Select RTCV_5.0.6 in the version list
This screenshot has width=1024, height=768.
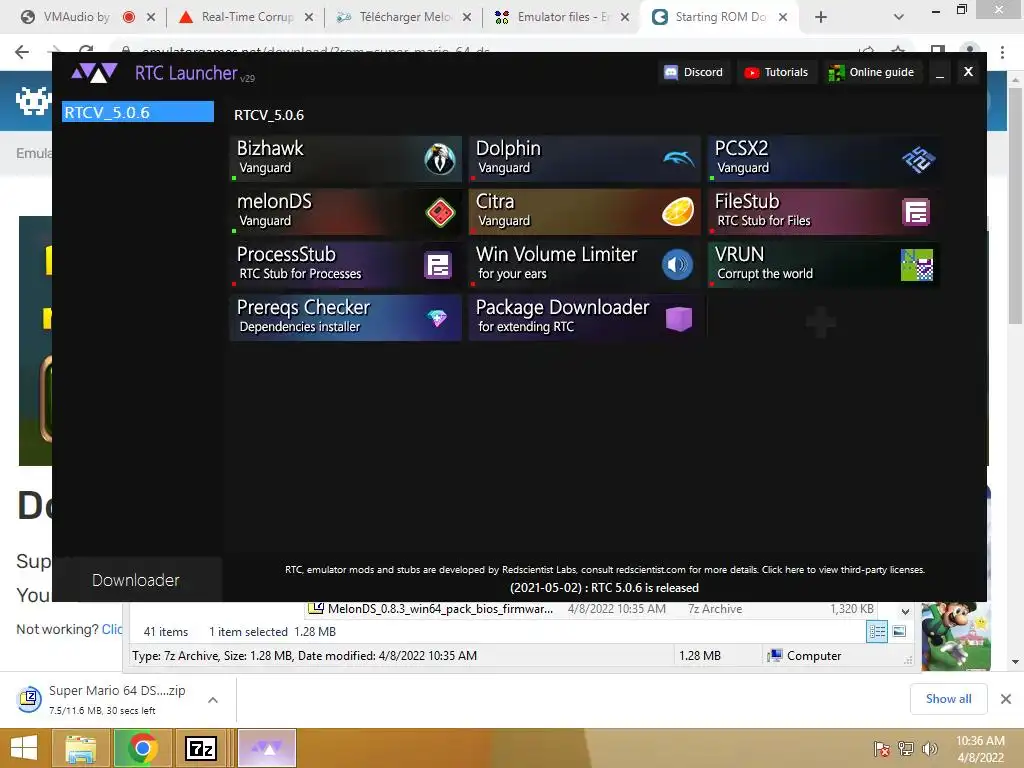[138, 112]
